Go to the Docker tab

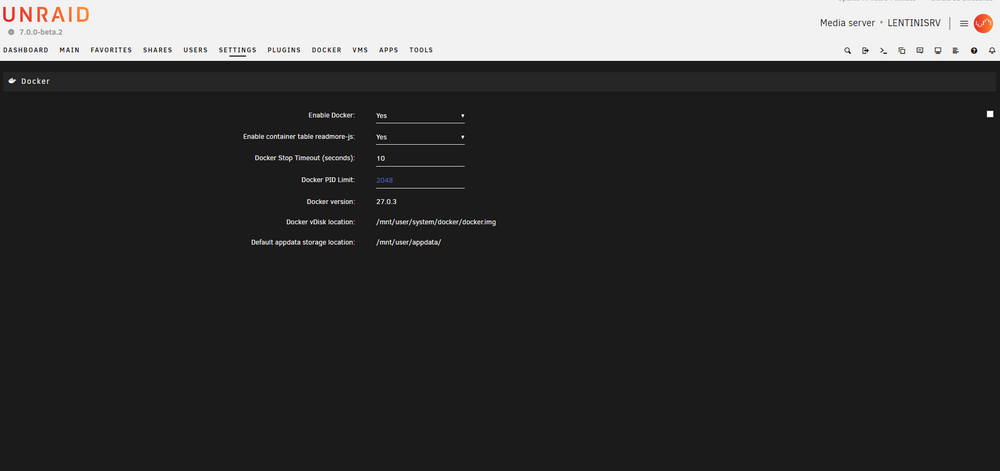coord(327,50)
